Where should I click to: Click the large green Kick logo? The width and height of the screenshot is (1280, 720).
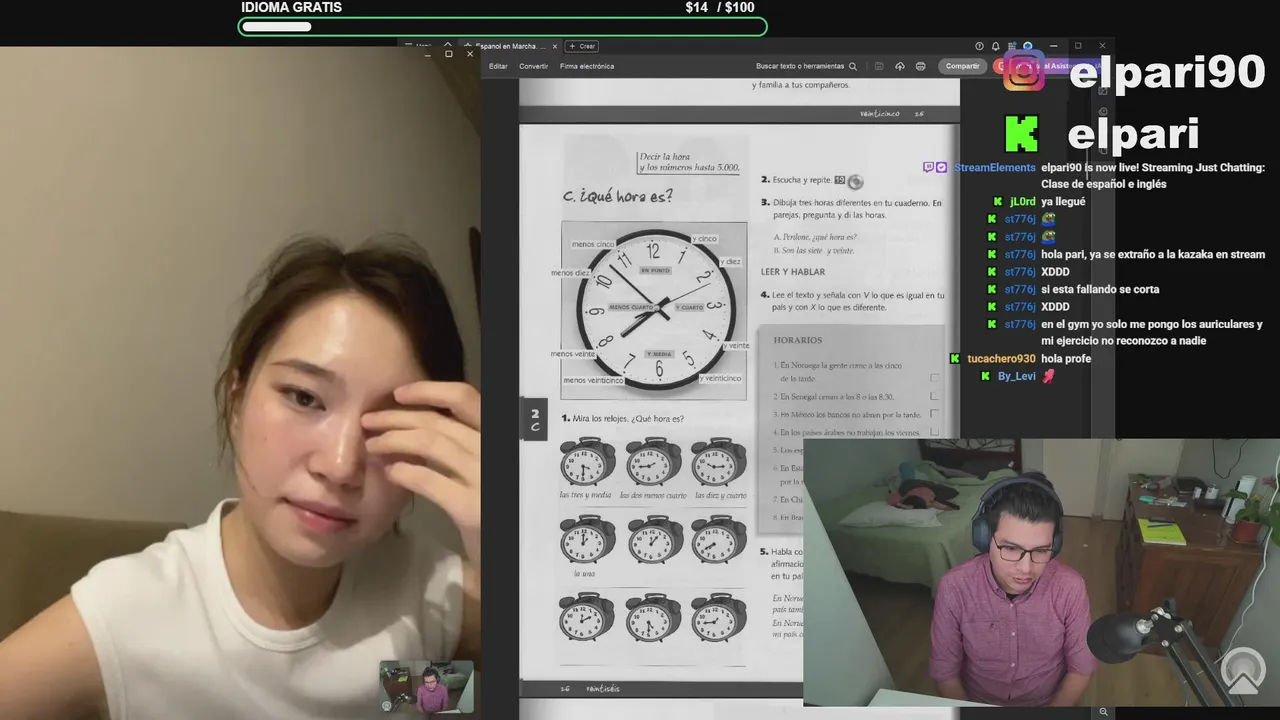[x=1022, y=134]
